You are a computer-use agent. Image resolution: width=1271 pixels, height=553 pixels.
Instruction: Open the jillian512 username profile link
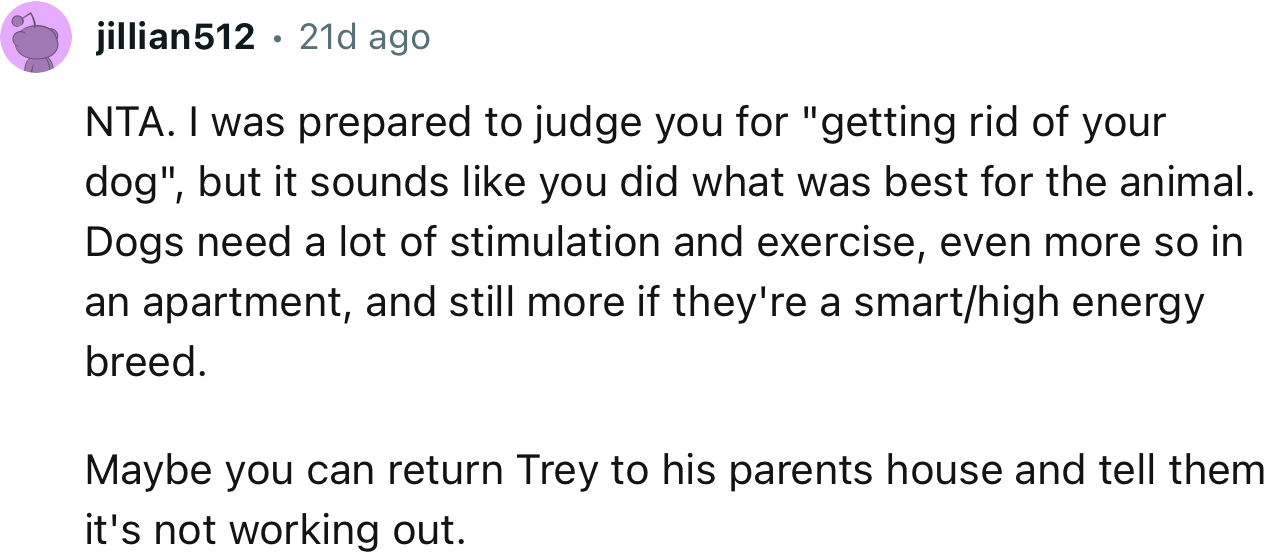tap(175, 38)
